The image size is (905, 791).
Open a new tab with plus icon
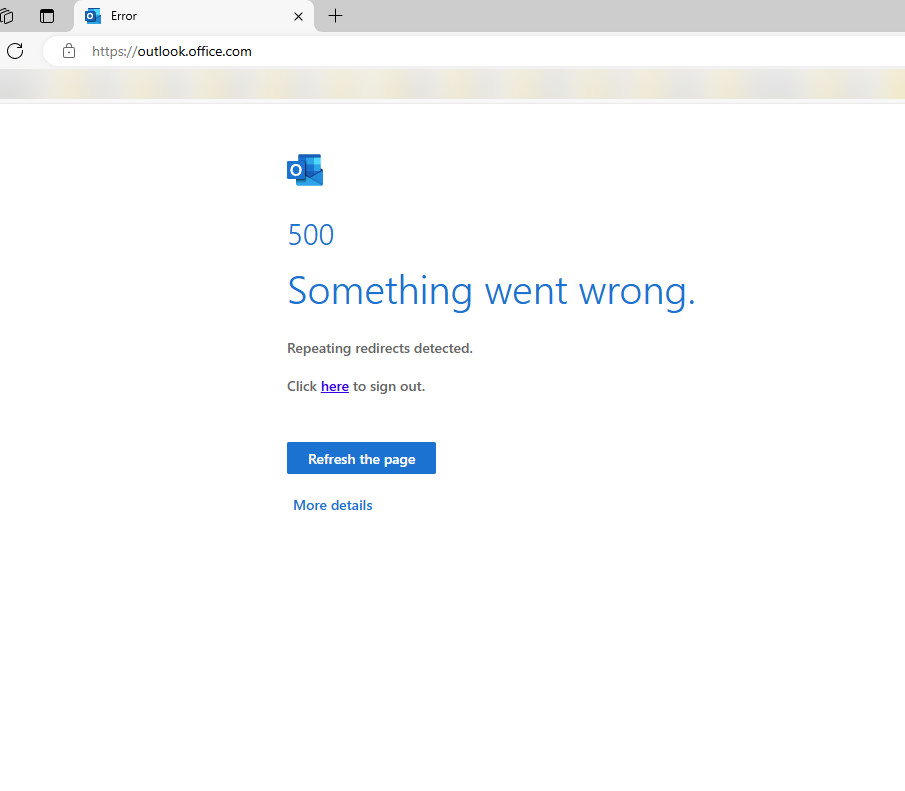tap(335, 16)
